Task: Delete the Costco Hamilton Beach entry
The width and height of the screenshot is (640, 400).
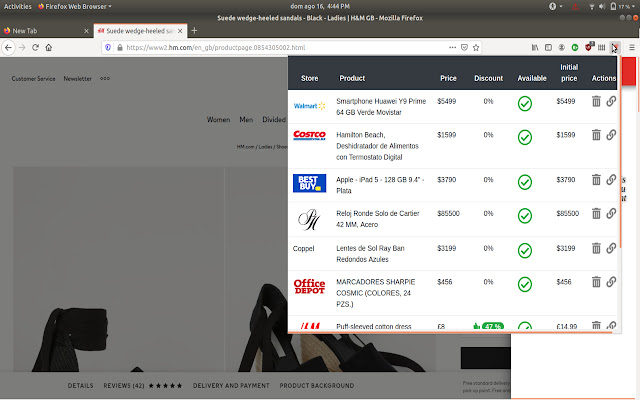Action: point(596,135)
